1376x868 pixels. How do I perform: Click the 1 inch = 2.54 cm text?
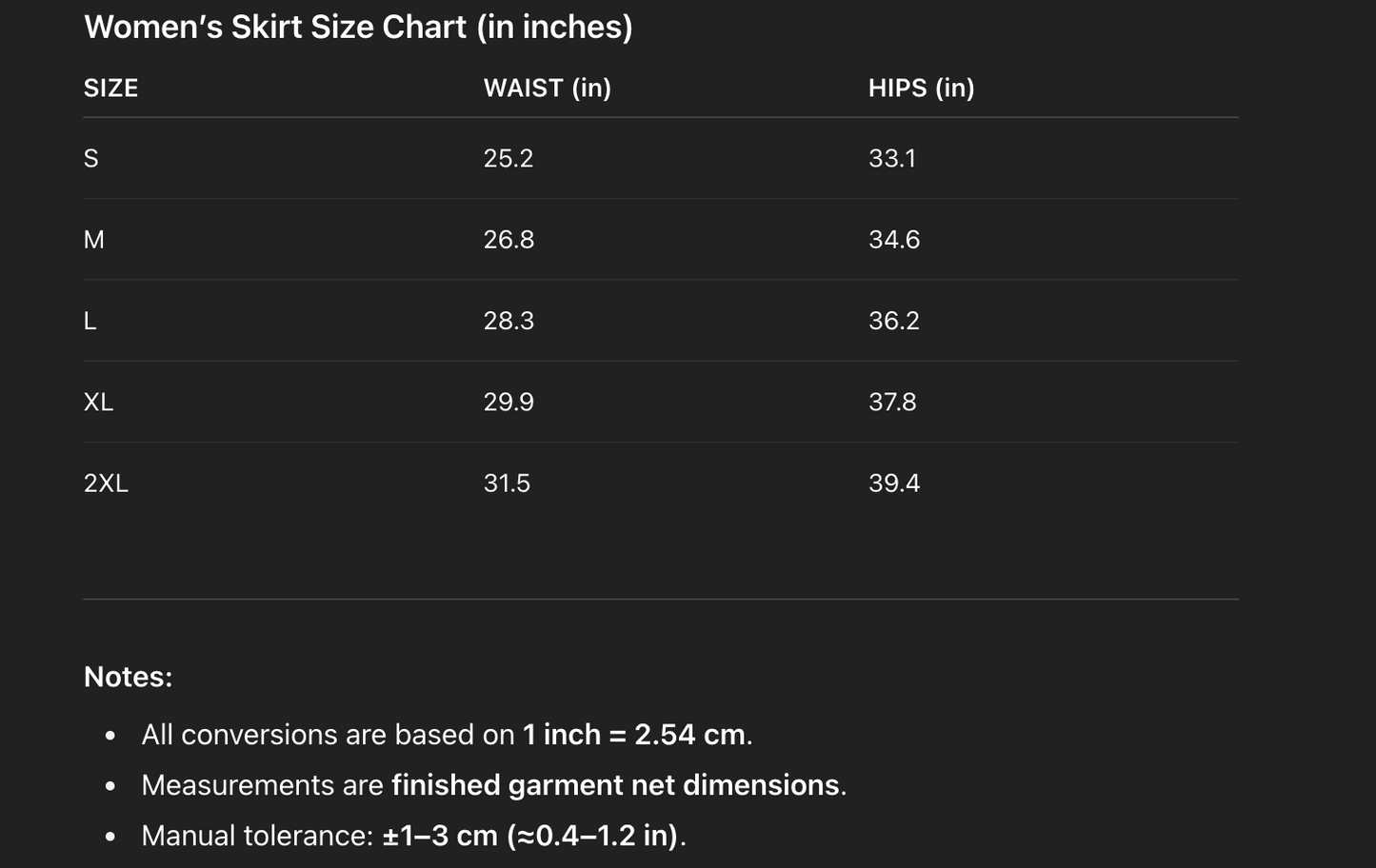pos(633,735)
